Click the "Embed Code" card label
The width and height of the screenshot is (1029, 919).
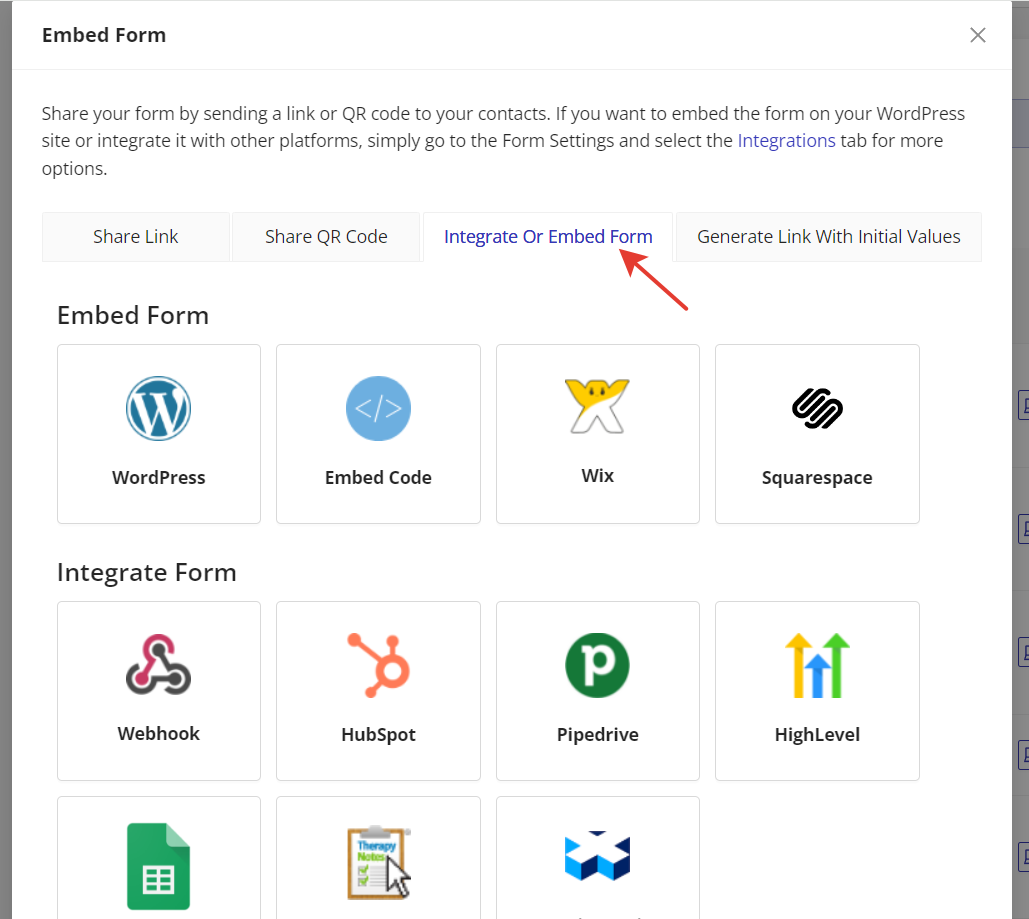click(x=378, y=478)
